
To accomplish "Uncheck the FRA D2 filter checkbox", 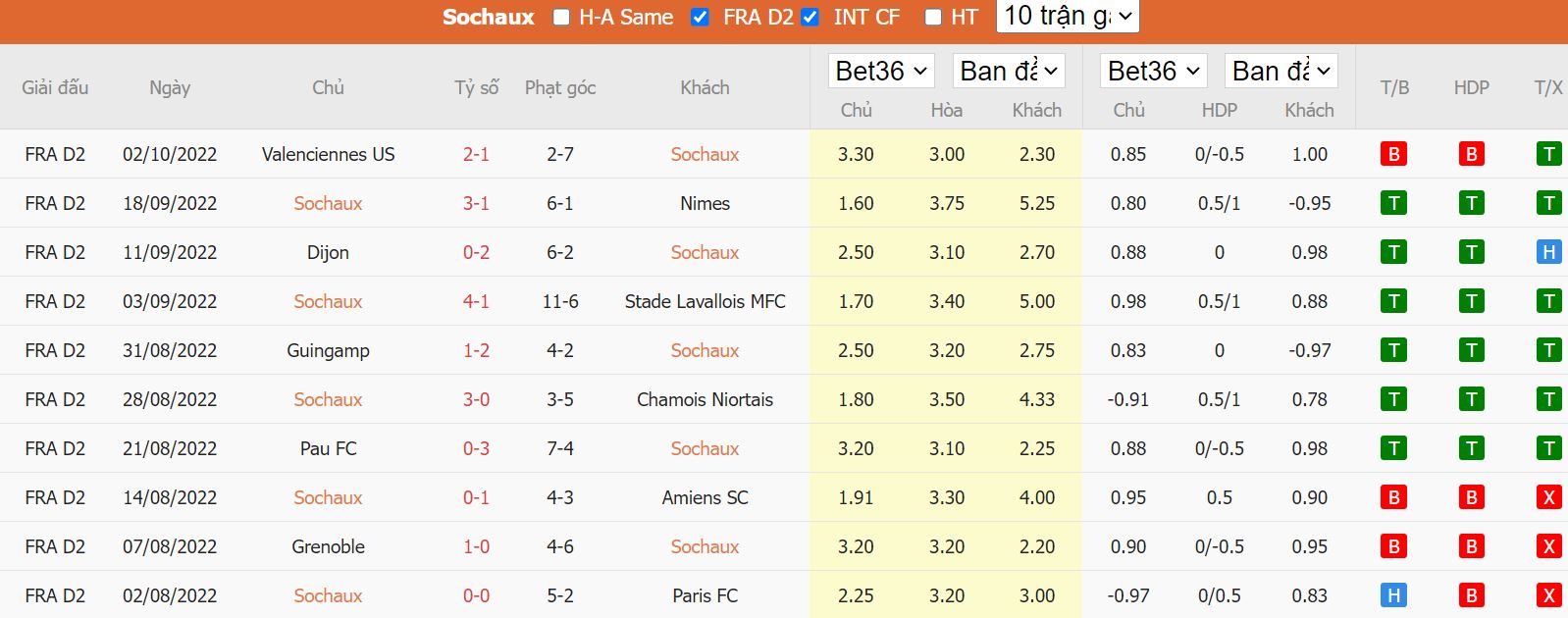I will 700,17.
